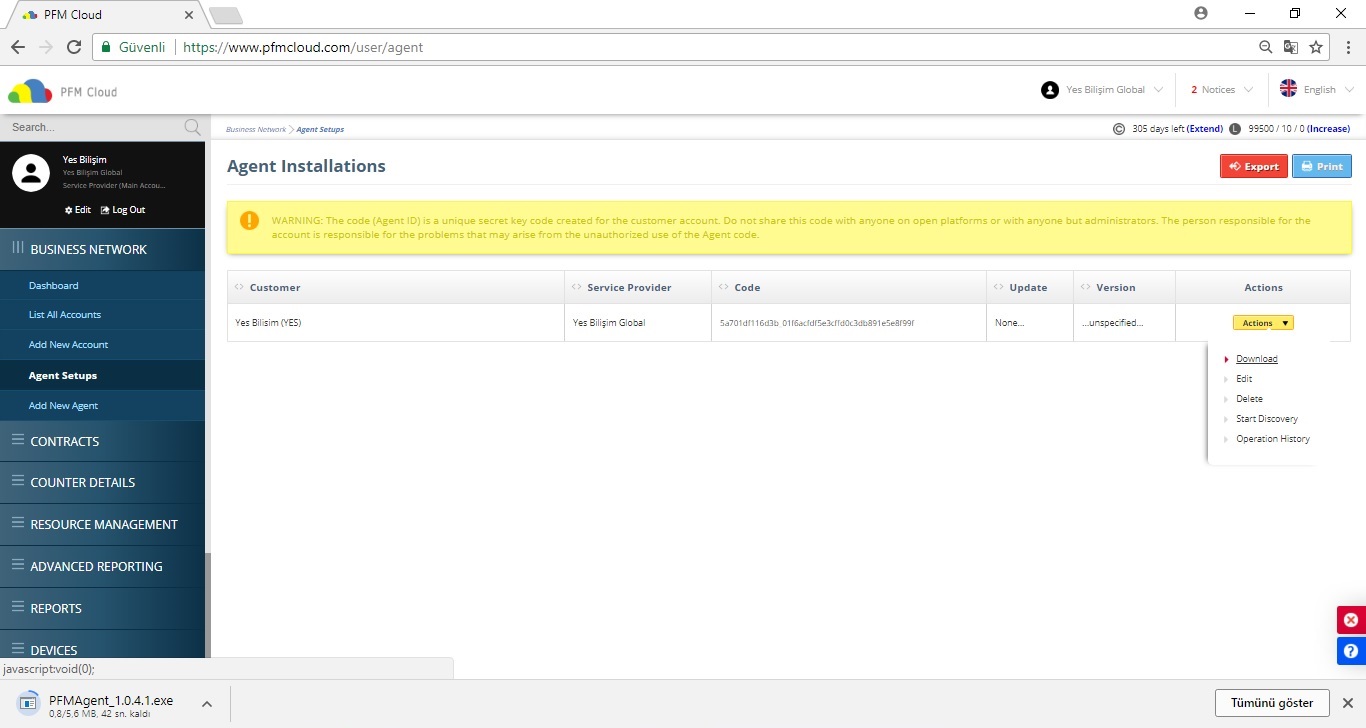Open the yellow Actions dropdown
Viewport: 1366px width, 728px height.
point(1263,323)
